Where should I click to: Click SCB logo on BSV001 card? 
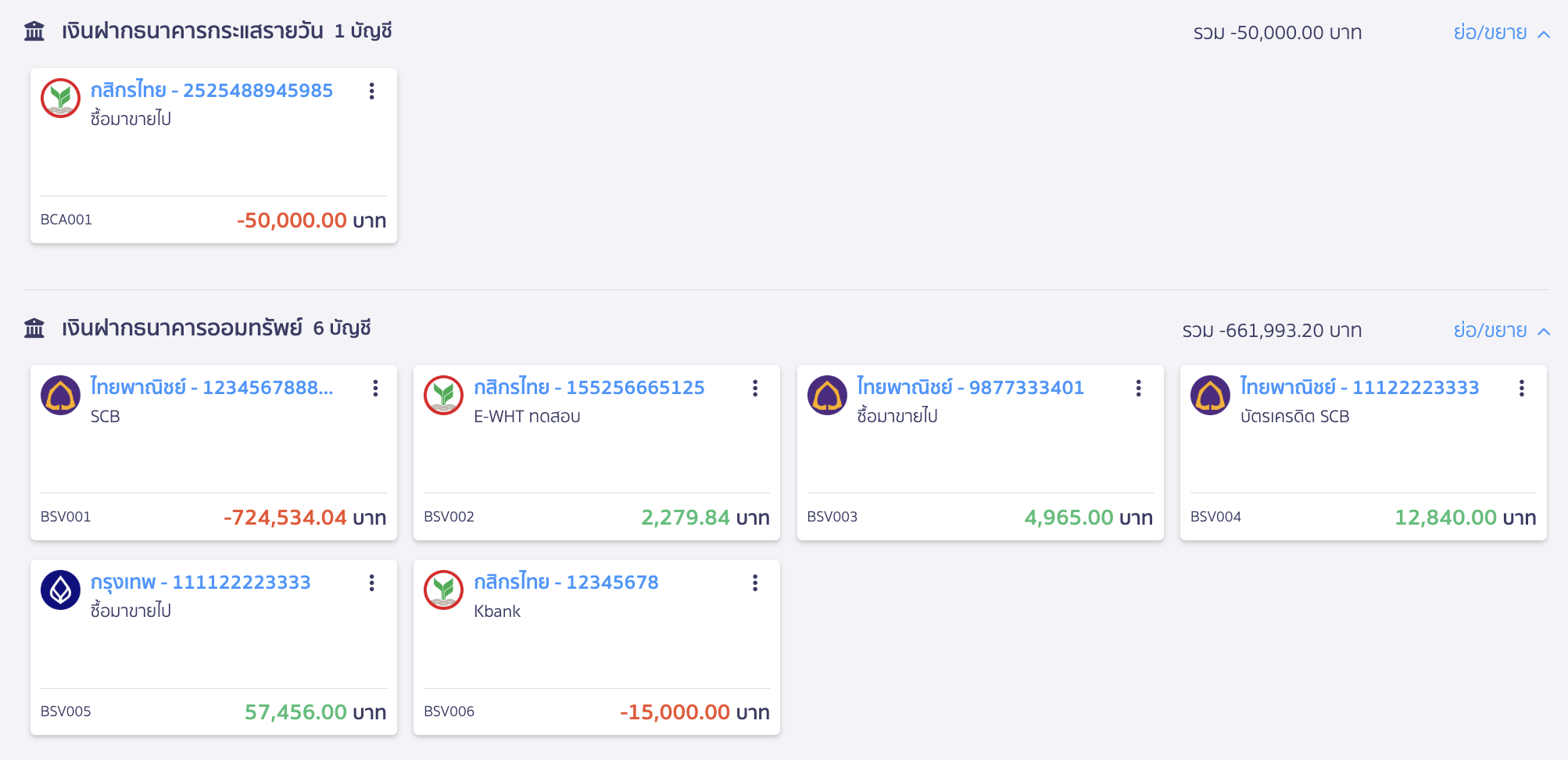[61, 396]
